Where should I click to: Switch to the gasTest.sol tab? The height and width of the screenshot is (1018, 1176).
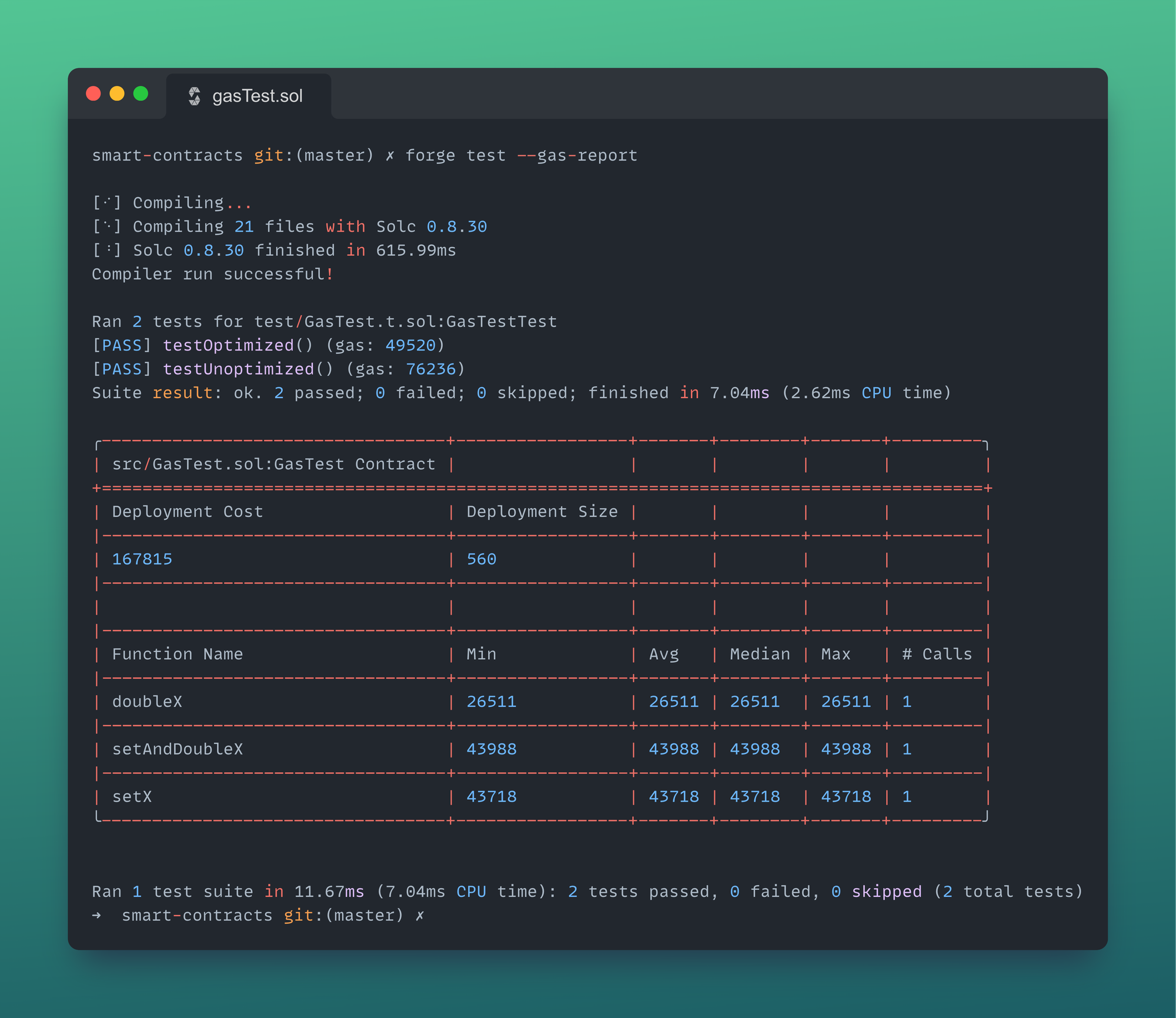[x=258, y=95]
